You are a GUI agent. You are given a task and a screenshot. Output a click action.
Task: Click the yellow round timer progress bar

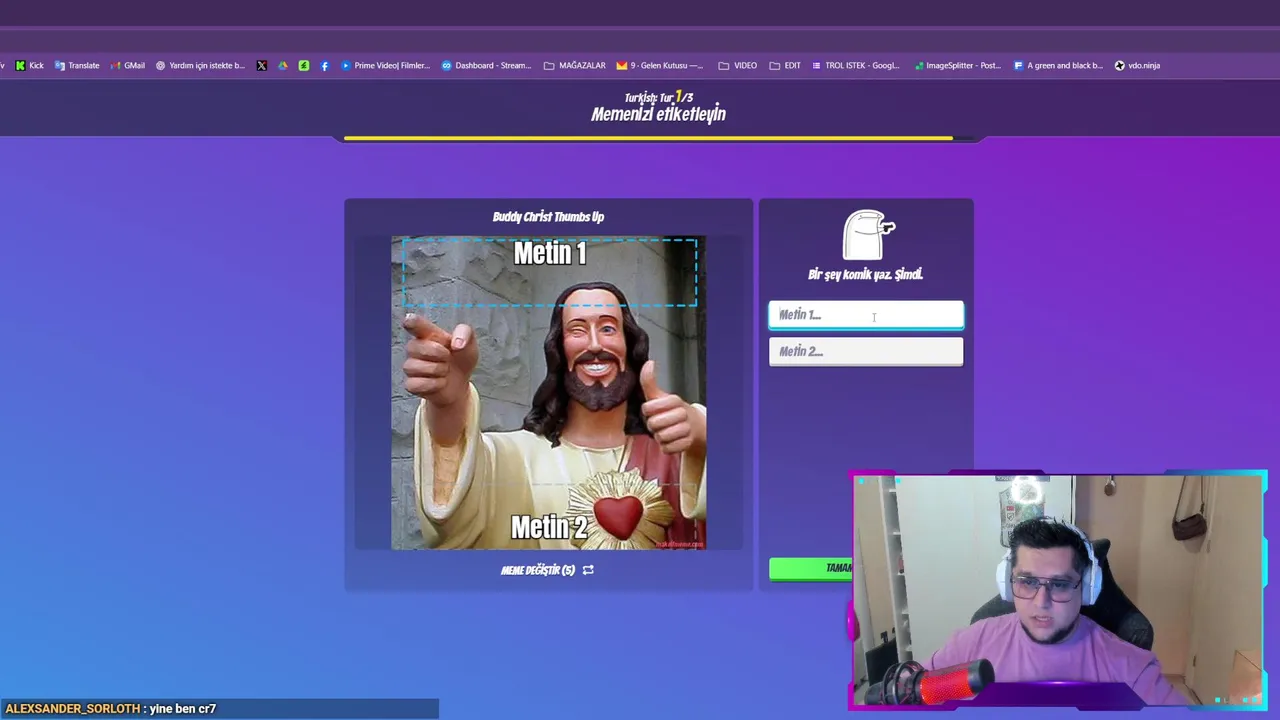click(649, 138)
